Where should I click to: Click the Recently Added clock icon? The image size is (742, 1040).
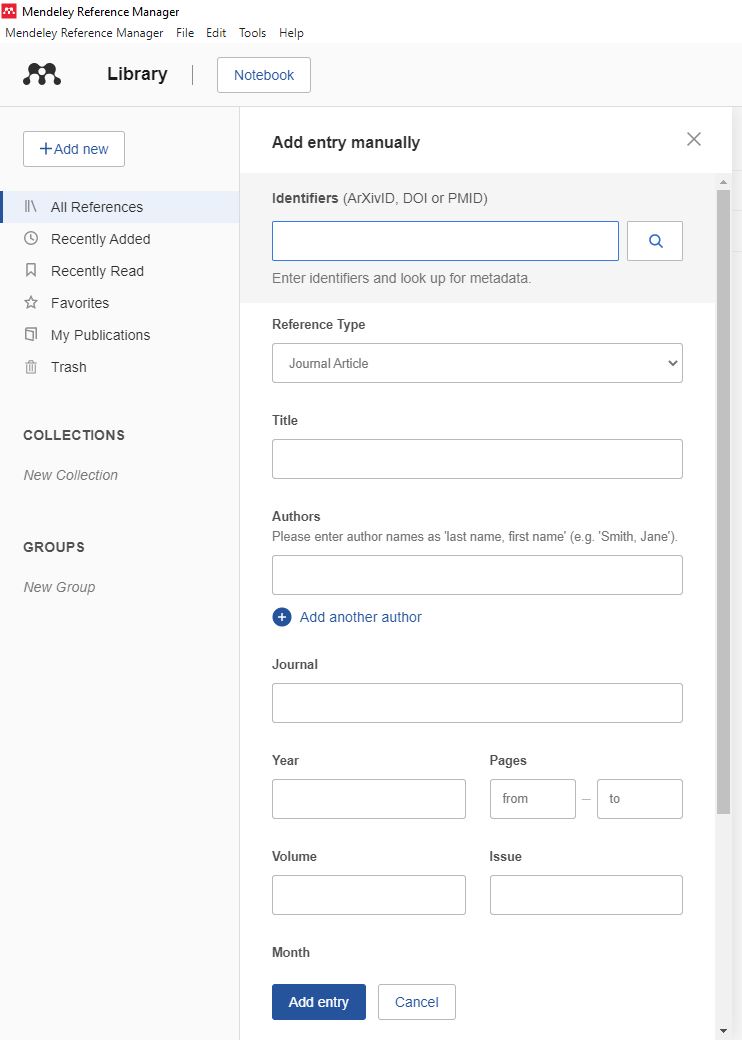pos(31,239)
